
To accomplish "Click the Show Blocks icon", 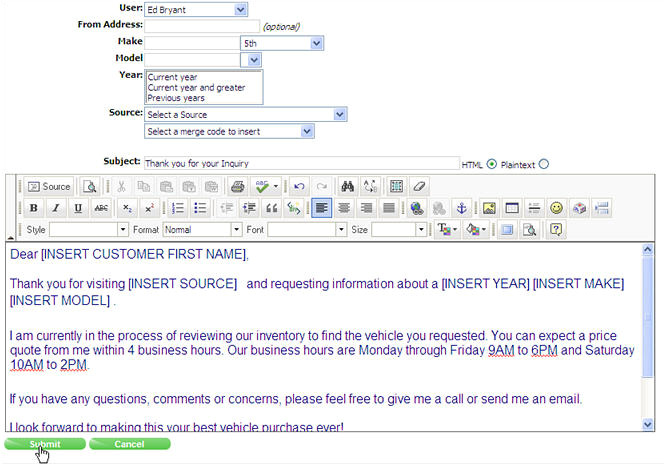I will [529, 230].
